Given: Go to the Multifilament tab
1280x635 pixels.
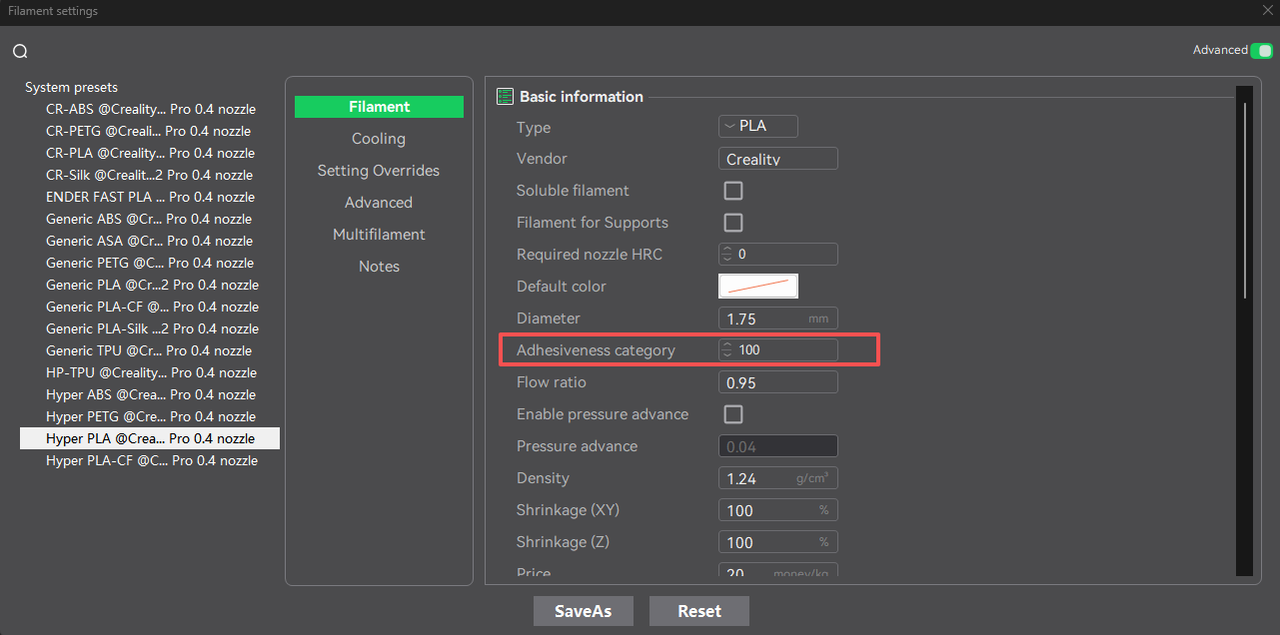Looking at the screenshot, I should coord(378,235).
